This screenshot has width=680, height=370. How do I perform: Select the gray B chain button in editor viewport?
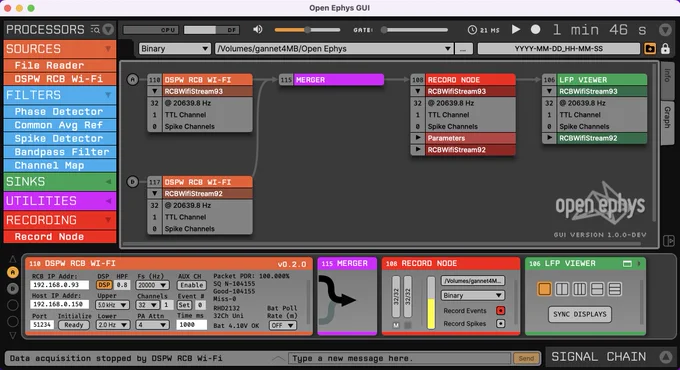13,288
